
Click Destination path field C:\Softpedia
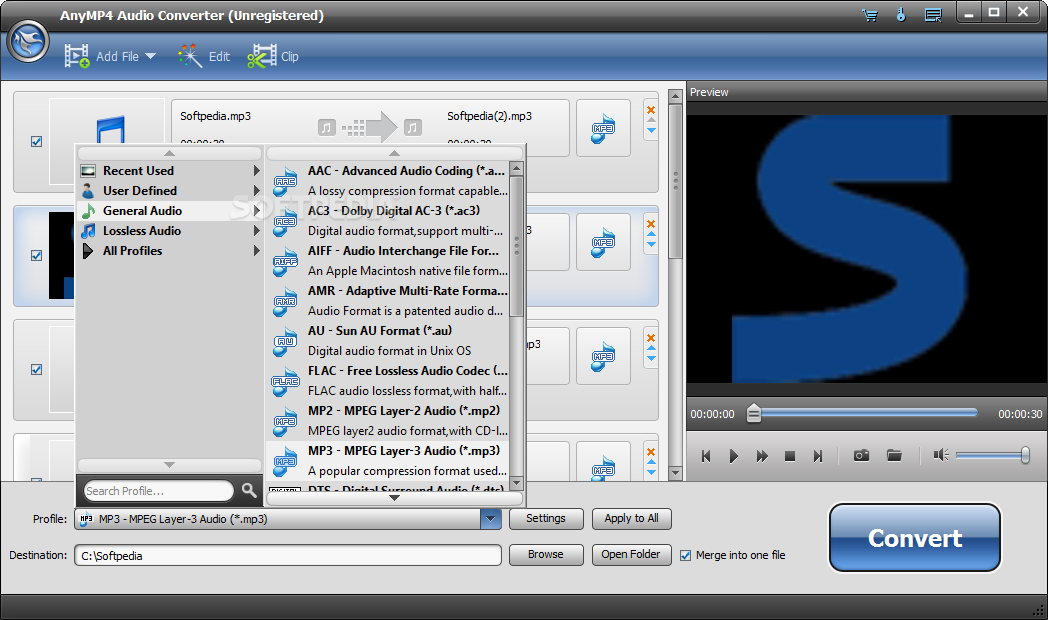288,555
